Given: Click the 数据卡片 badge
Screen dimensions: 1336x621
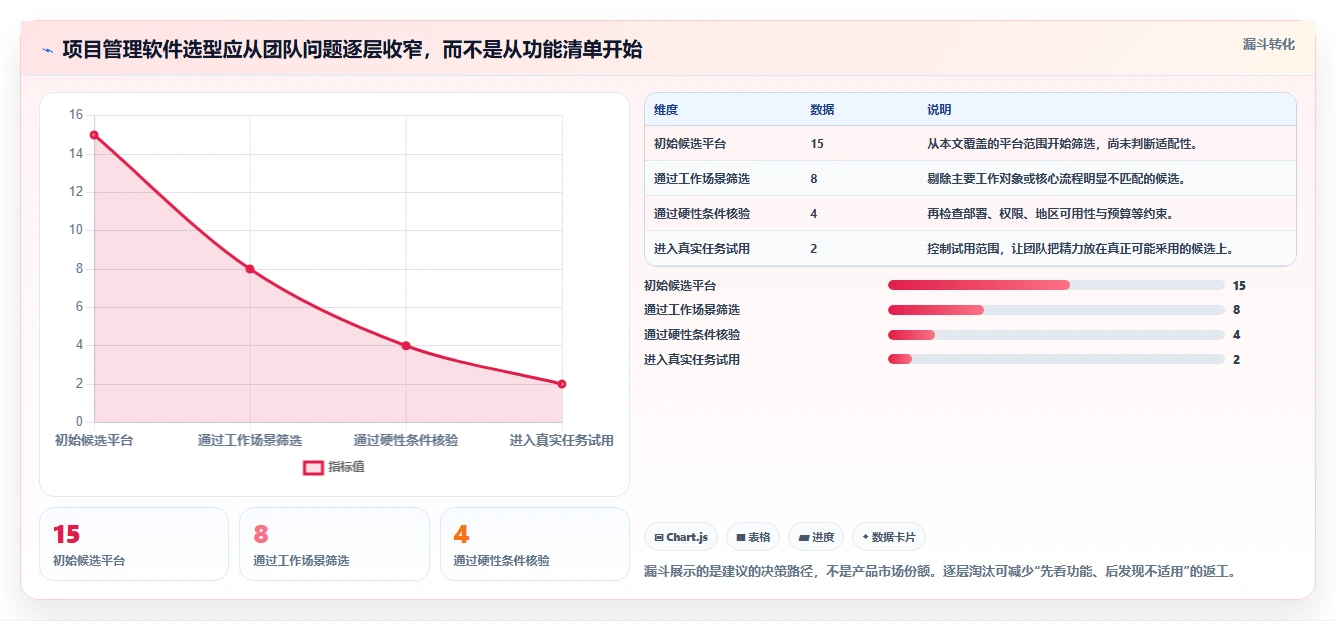Looking at the screenshot, I should point(889,537).
